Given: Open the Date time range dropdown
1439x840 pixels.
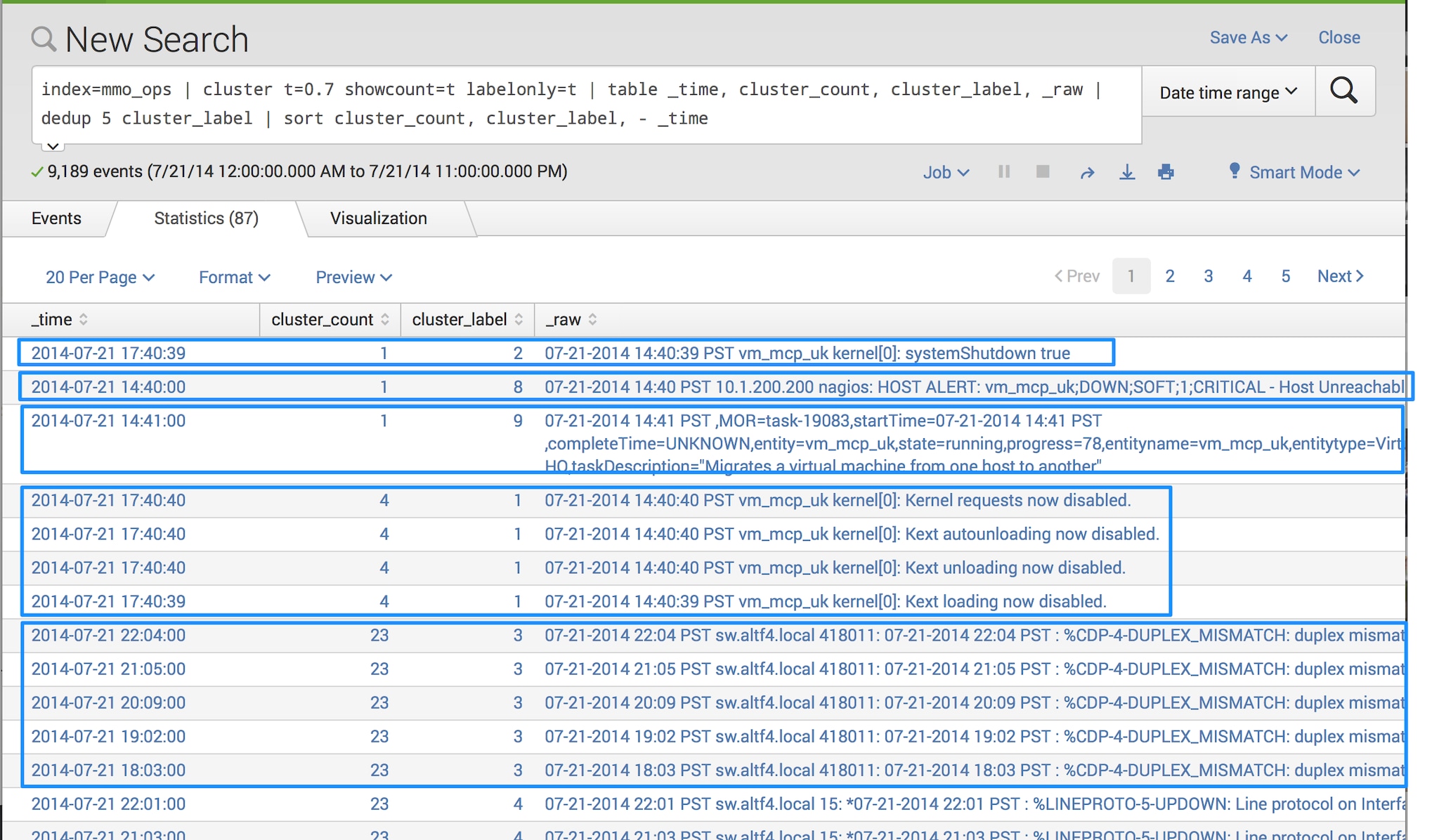Looking at the screenshot, I should (1228, 91).
